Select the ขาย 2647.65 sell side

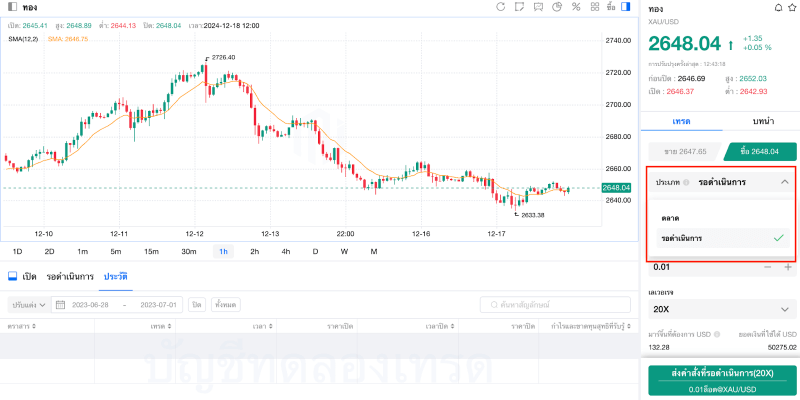pos(684,151)
